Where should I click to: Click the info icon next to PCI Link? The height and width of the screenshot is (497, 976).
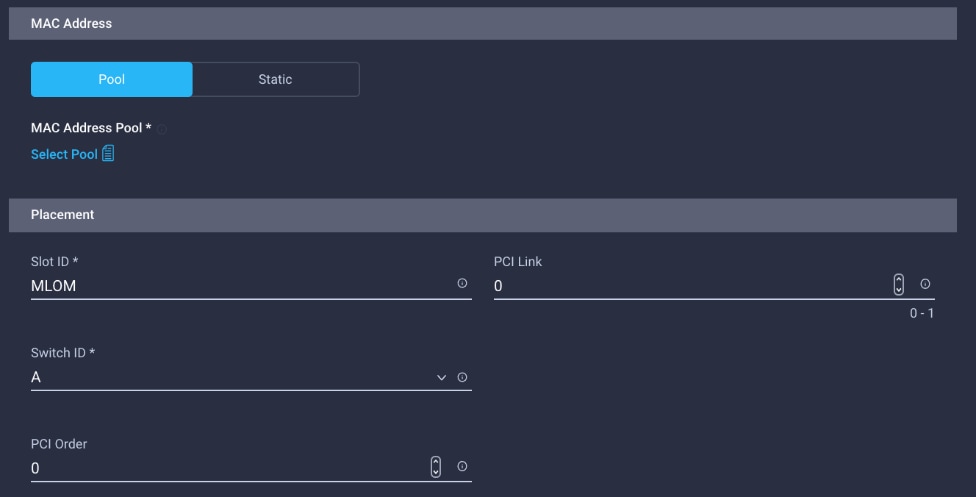pyautogui.click(x=925, y=284)
